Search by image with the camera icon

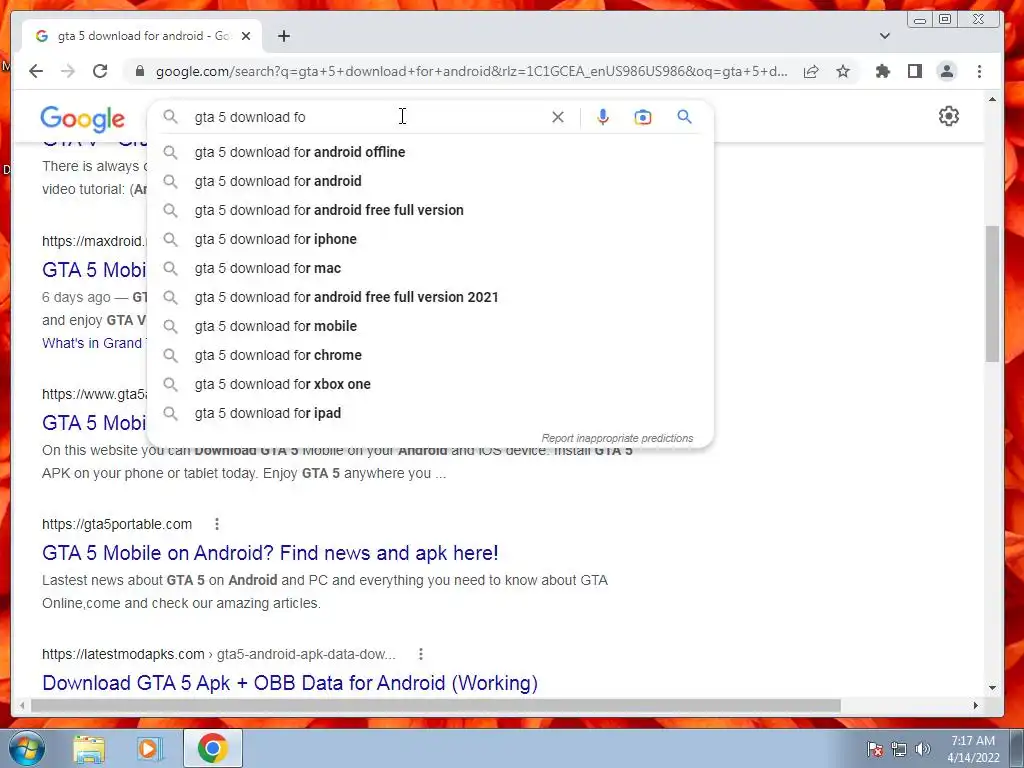[643, 117]
